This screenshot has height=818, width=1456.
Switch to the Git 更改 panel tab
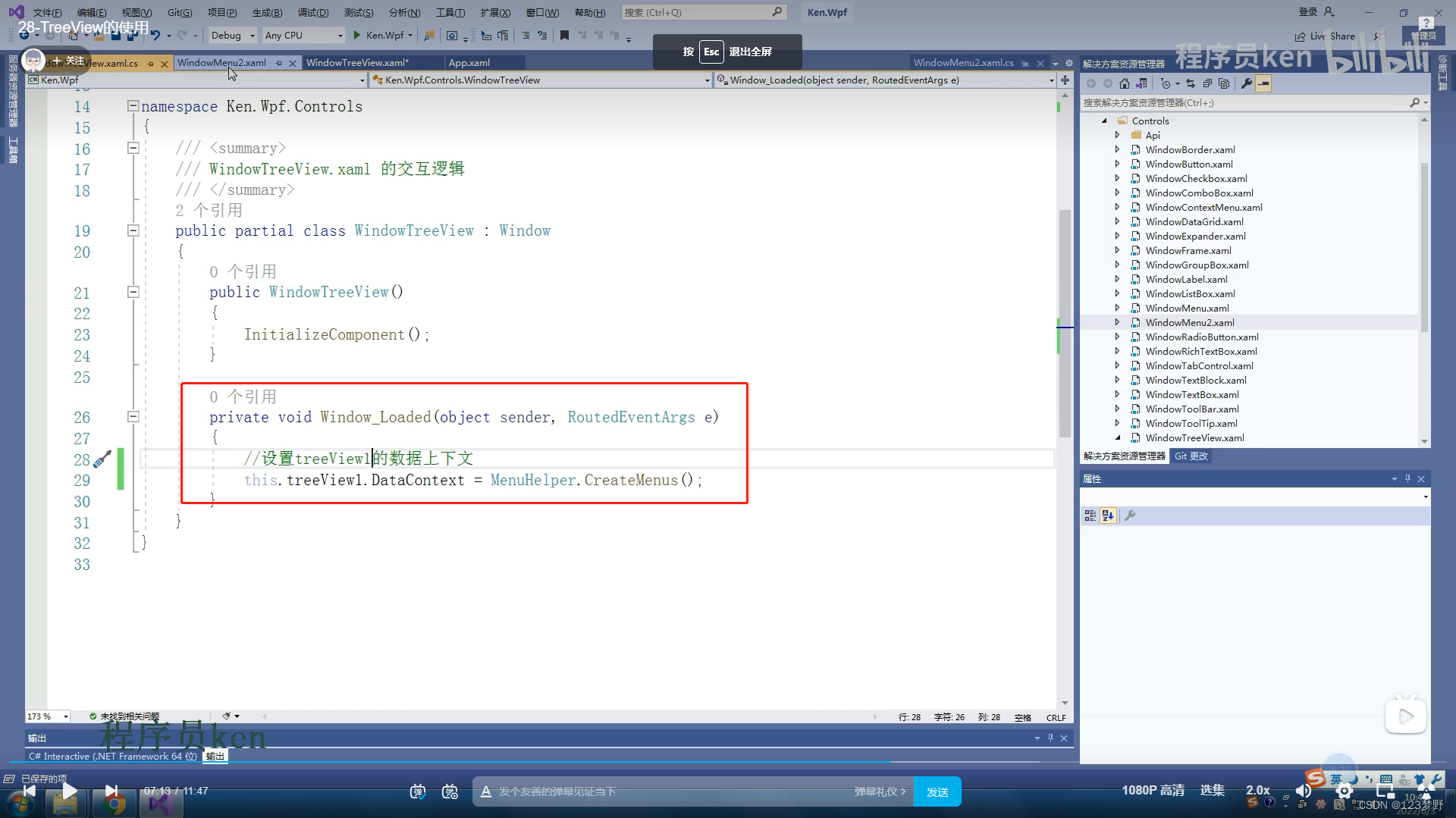pos(1191,456)
